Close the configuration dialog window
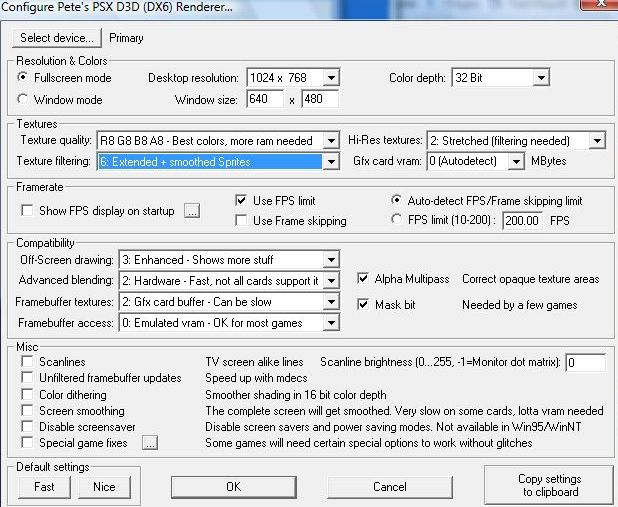 tap(601, 3)
